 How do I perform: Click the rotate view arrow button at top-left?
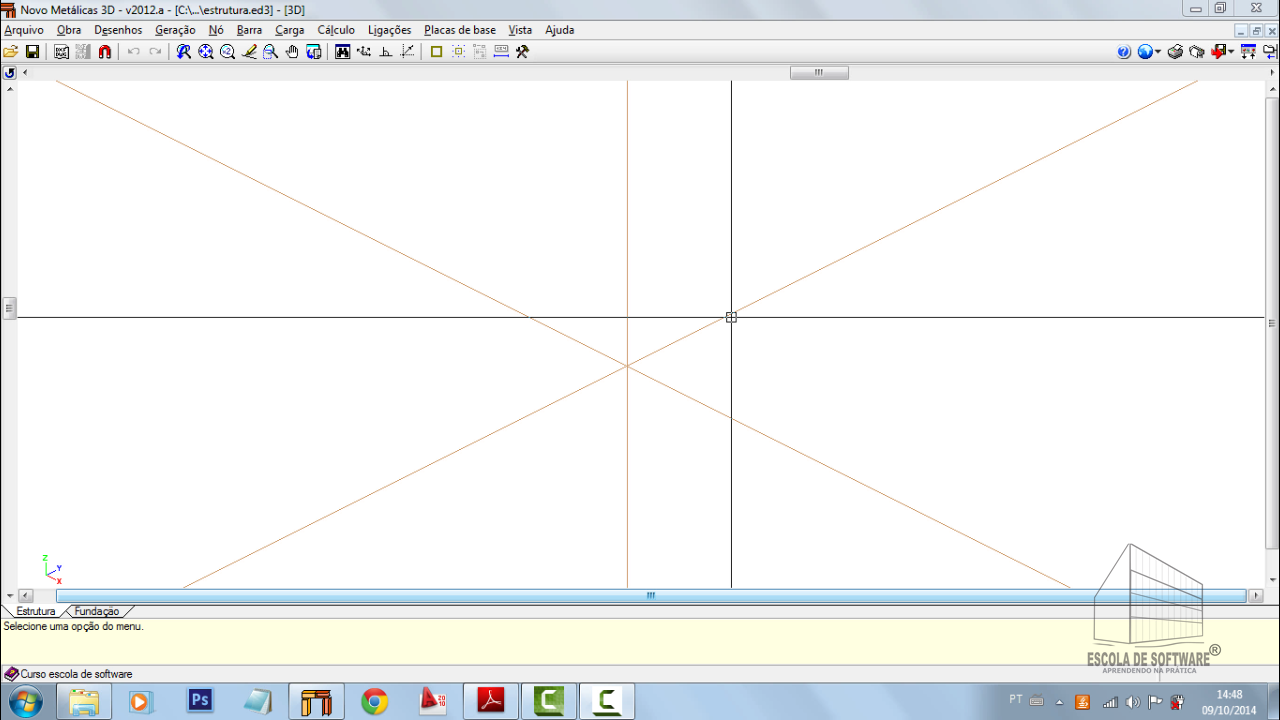pos(10,73)
